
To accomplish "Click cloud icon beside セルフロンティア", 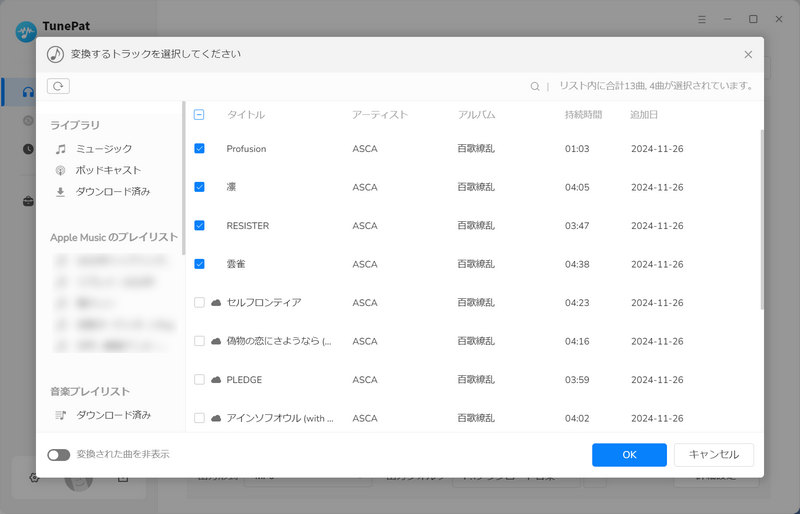I will [216, 303].
